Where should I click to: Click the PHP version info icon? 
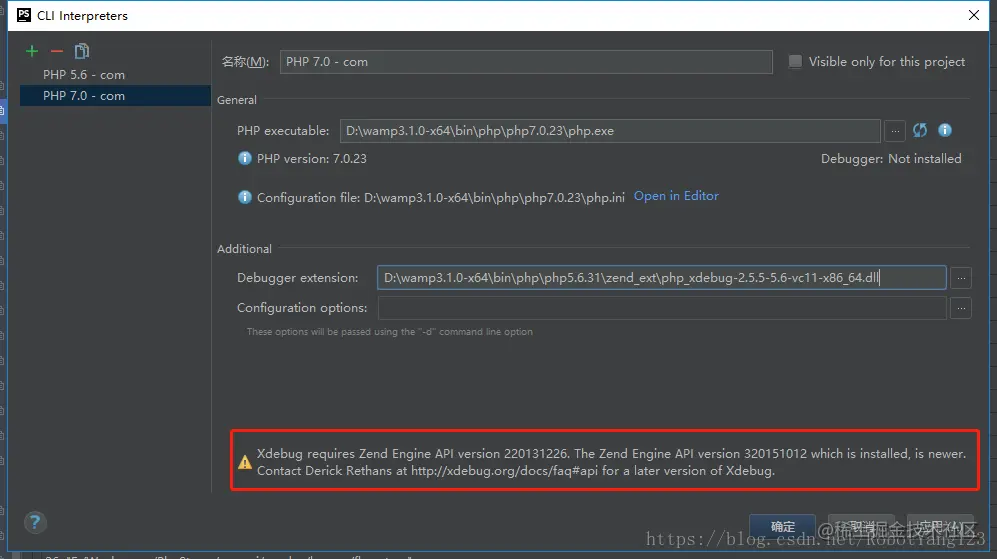244,158
